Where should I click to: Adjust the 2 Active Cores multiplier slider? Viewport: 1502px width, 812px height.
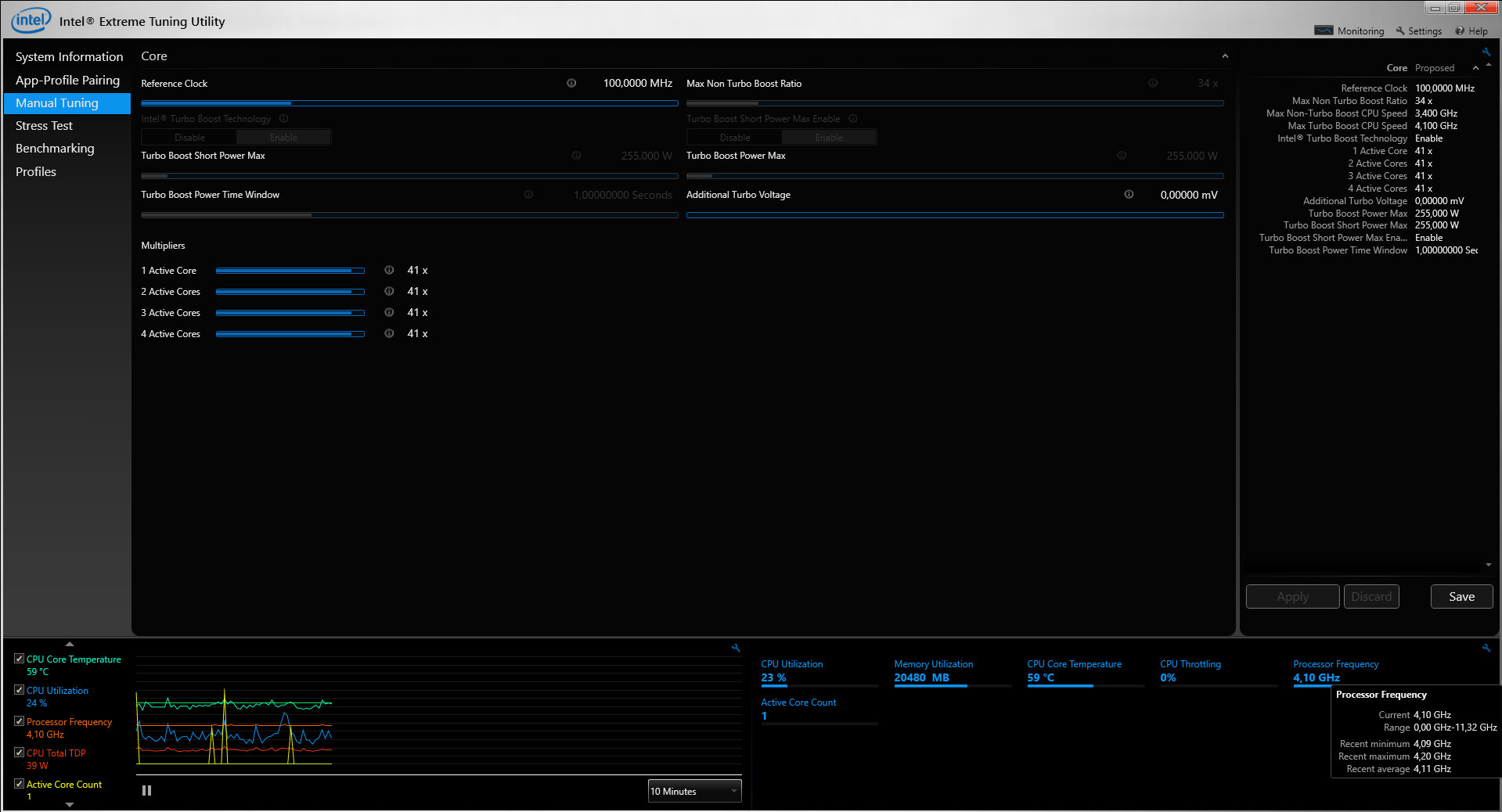(x=290, y=292)
